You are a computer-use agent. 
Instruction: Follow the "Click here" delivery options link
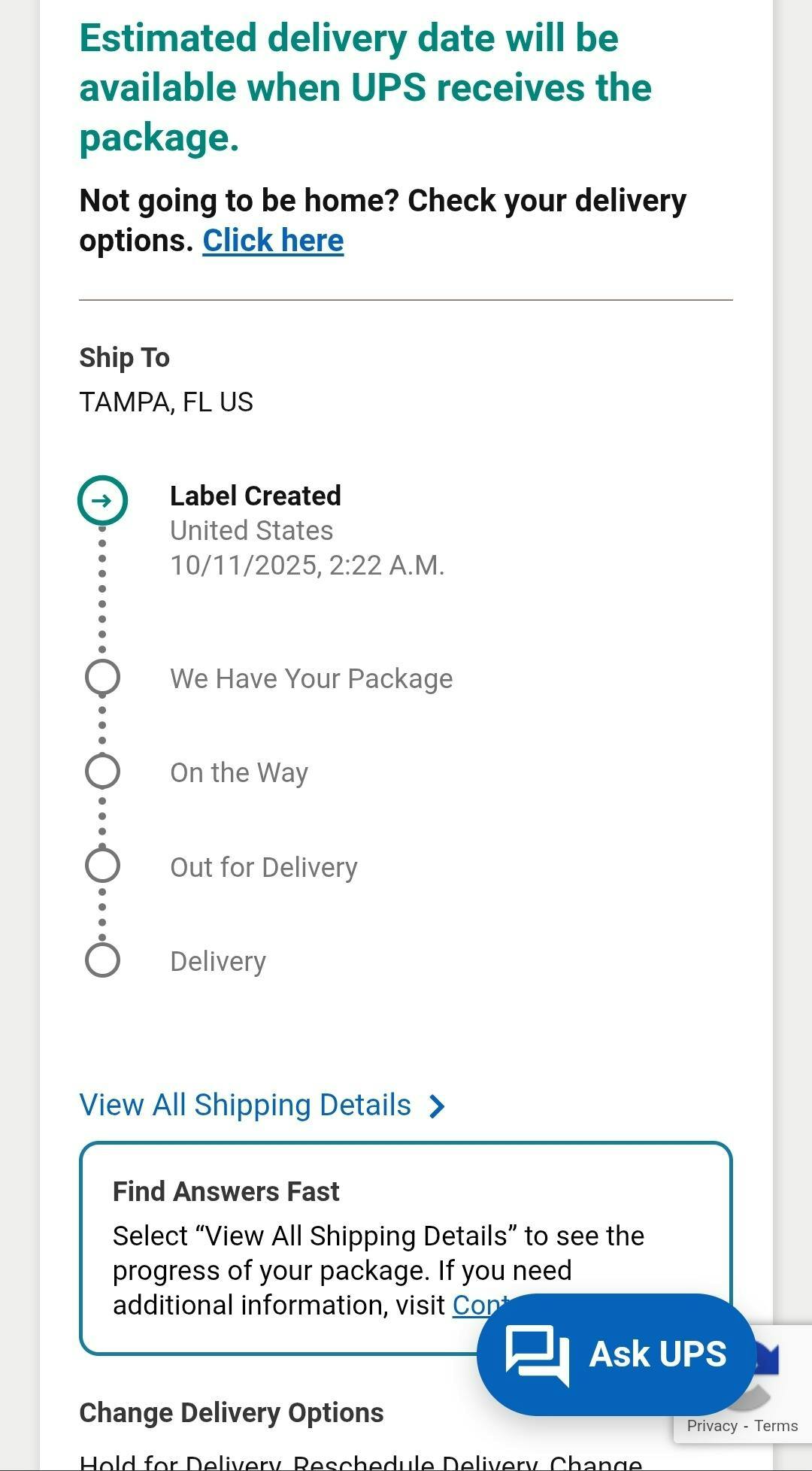[x=273, y=241]
